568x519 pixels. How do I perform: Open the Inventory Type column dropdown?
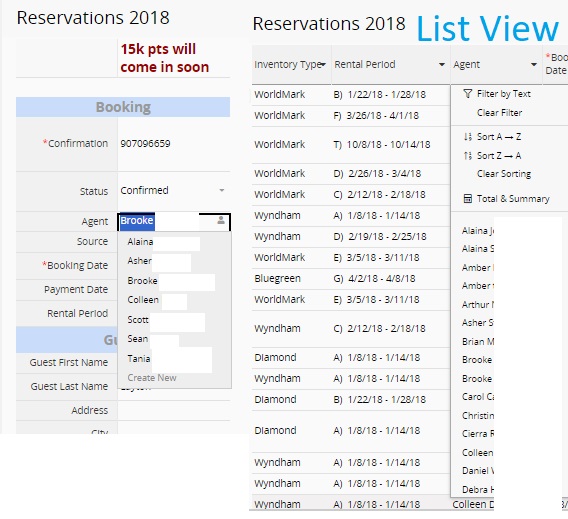tap(323, 64)
